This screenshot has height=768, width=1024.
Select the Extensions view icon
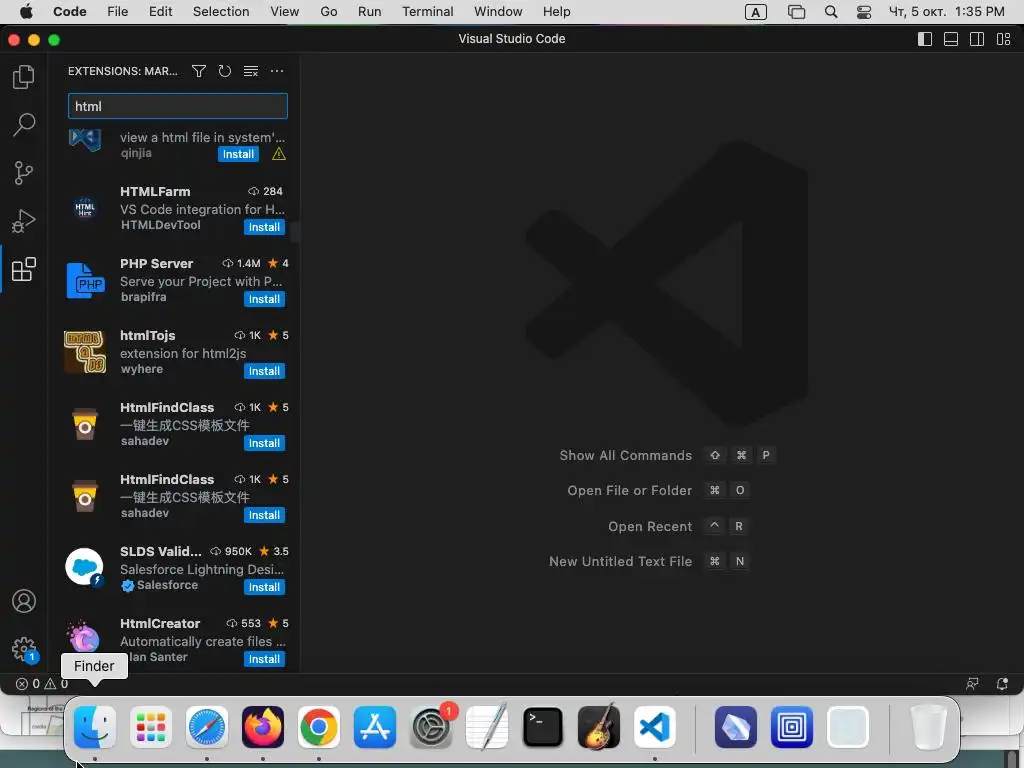[24, 269]
